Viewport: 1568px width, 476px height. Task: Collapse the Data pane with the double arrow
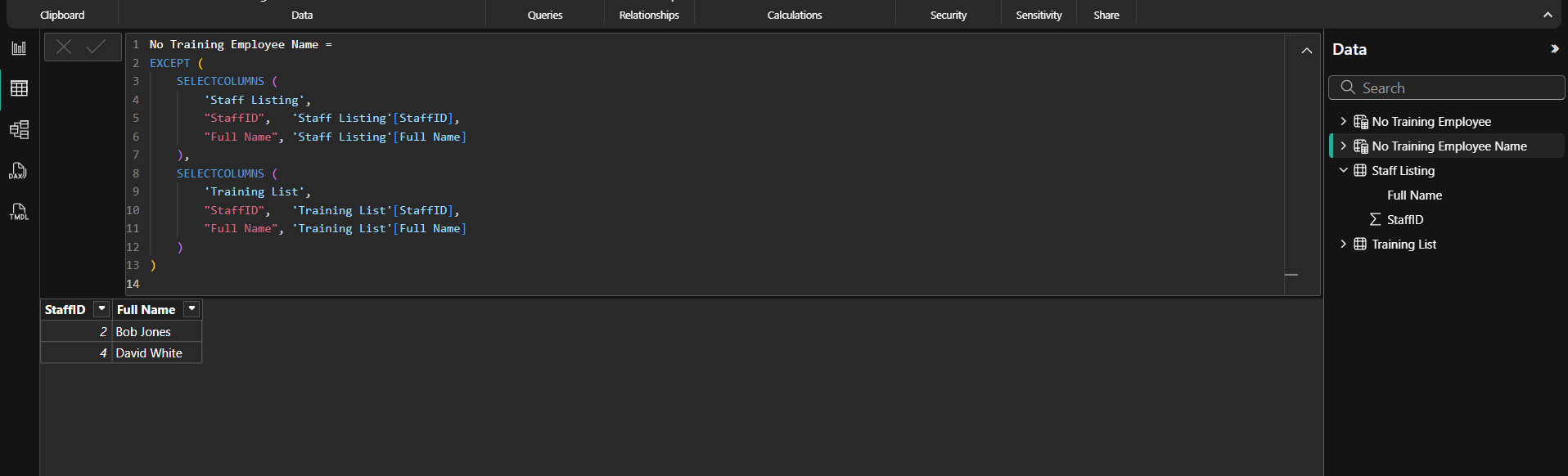pos(1554,49)
